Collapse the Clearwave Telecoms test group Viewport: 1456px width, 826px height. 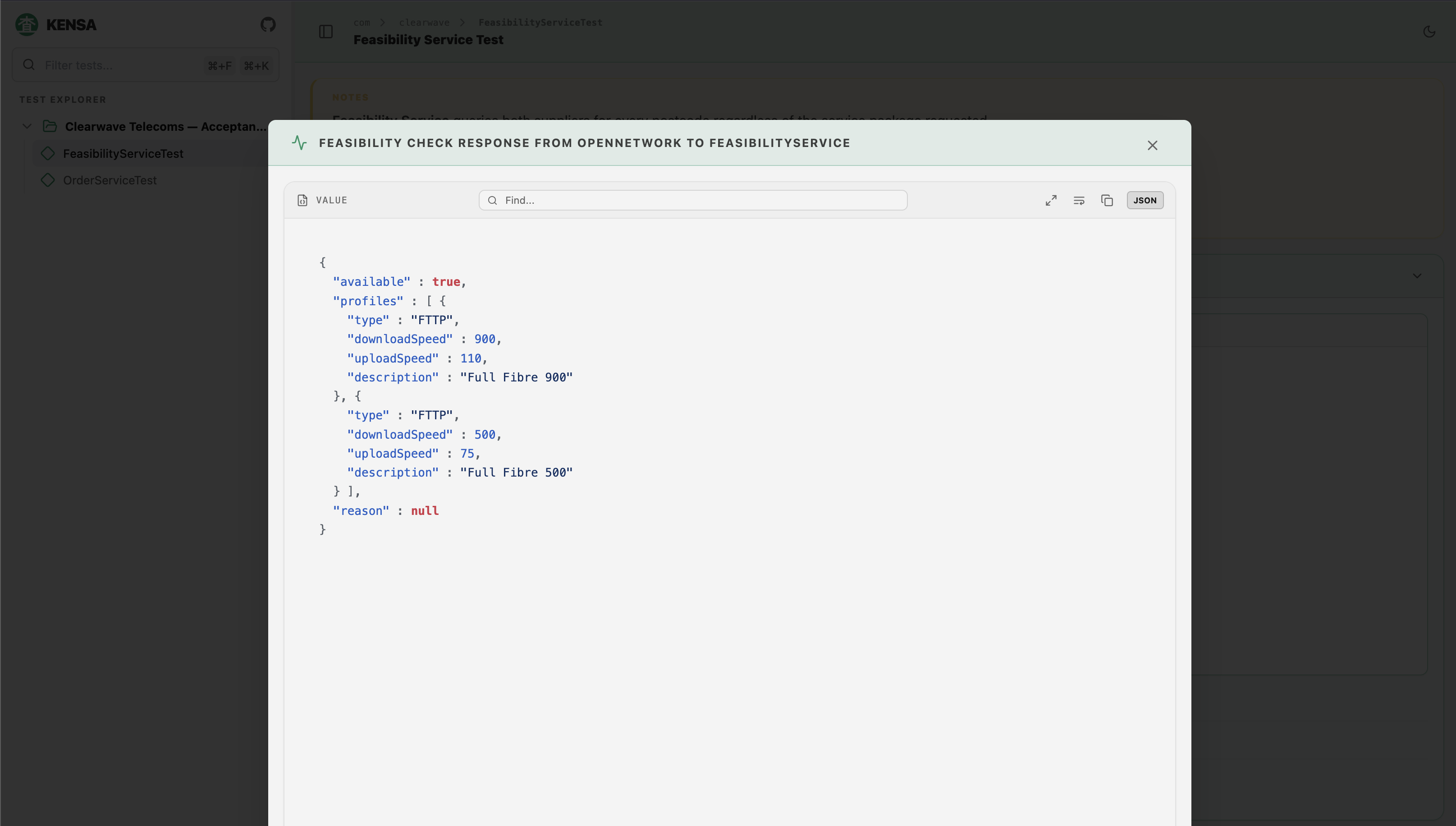(x=27, y=126)
